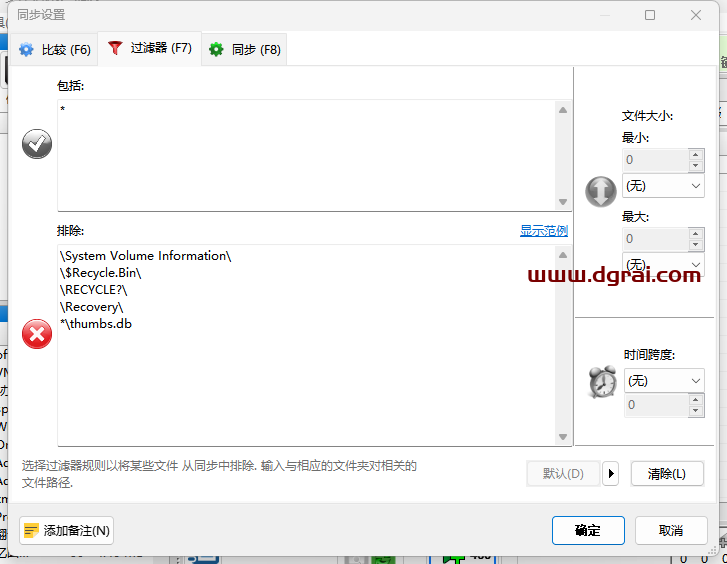Image resolution: width=727 pixels, height=564 pixels.
Task: Increase the 最小 file size value
Action: click(695, 154)
